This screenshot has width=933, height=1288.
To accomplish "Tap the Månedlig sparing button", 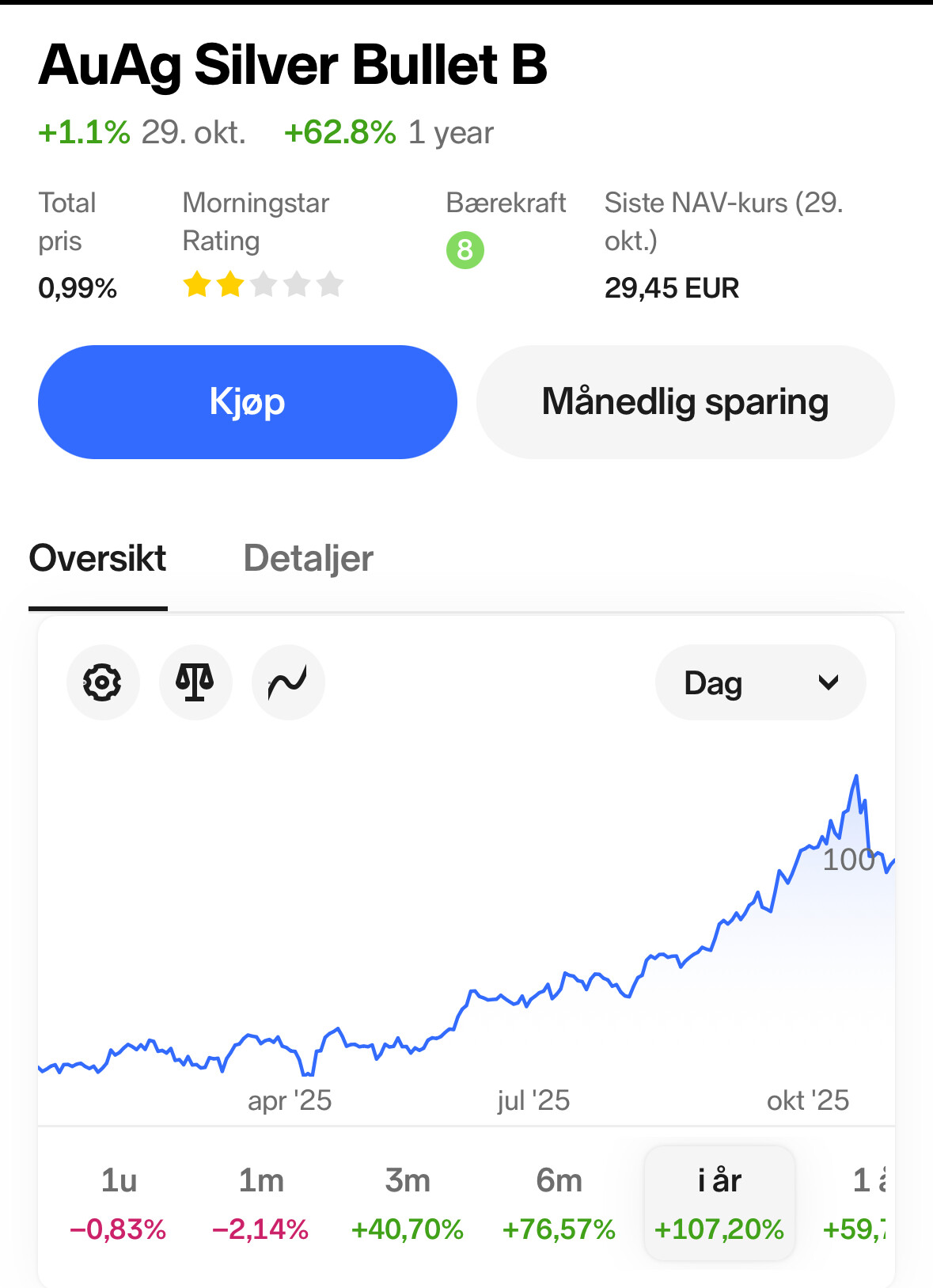I will [685, 402].
